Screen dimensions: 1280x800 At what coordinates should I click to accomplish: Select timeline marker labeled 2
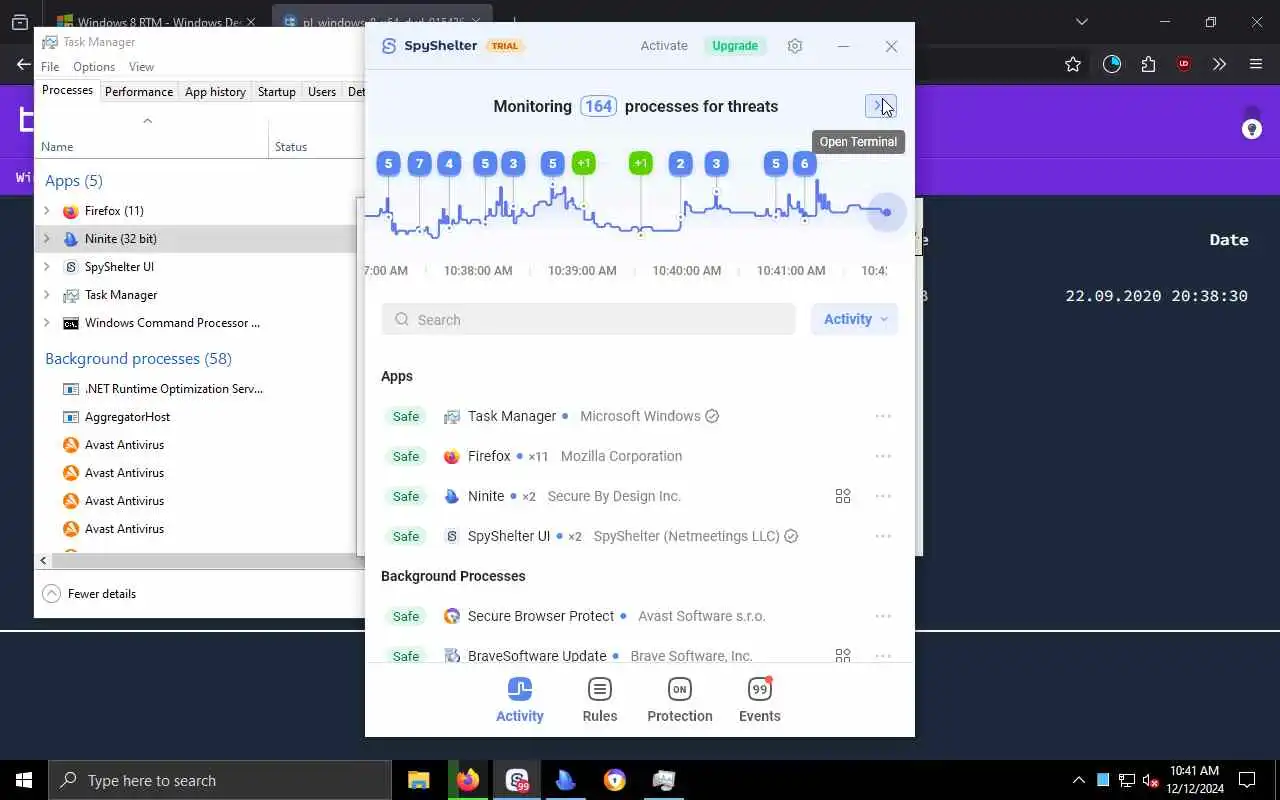[x=681, y=164]
